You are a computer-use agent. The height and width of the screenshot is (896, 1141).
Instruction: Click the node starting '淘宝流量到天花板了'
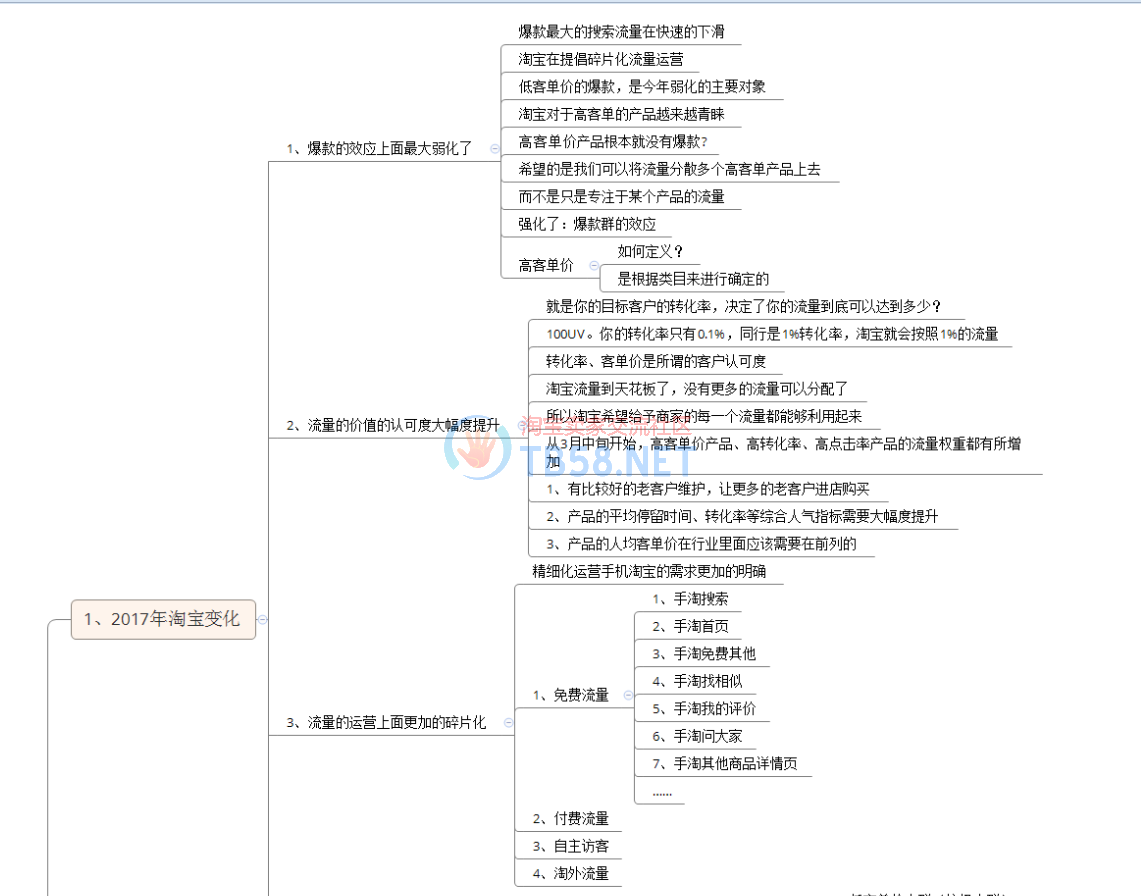point(696,389)
